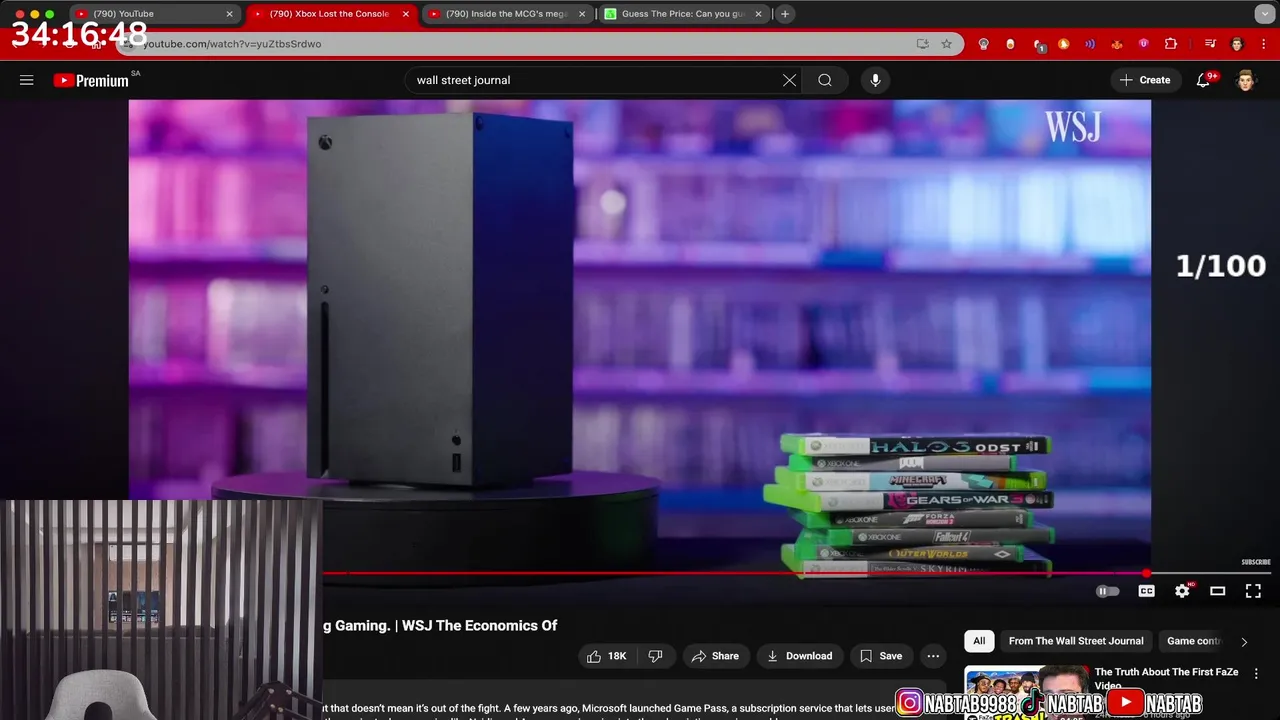Submit search with the magnifier button

tap(825, 80)
